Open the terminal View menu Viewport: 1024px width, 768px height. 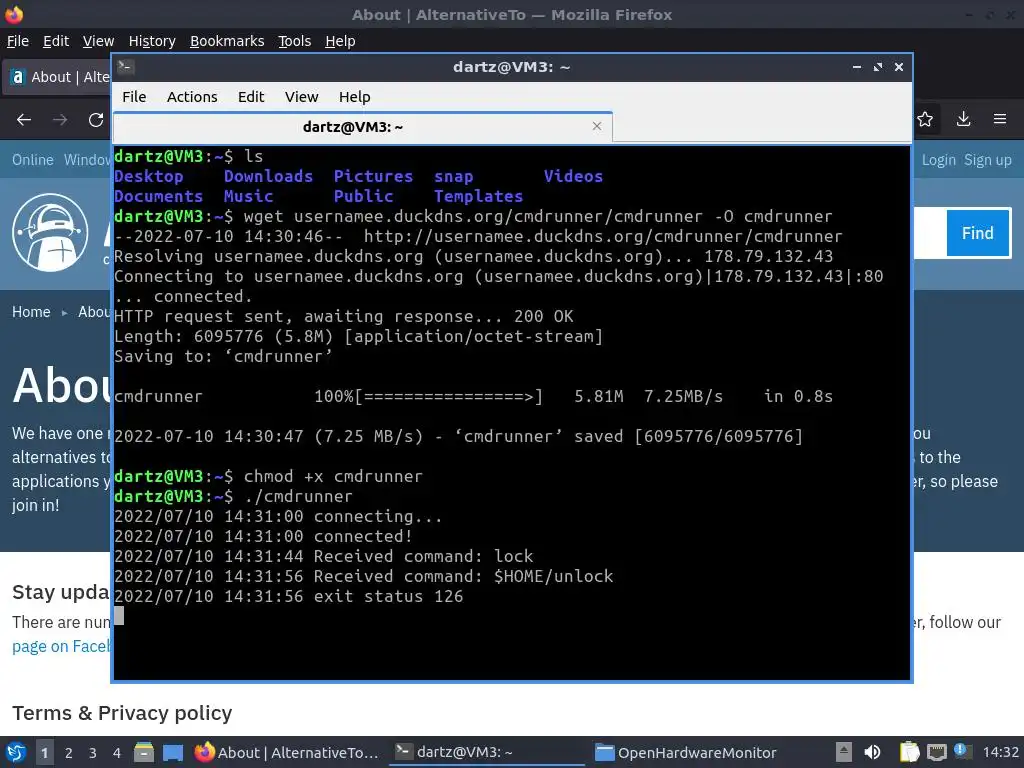pos(301,97)
